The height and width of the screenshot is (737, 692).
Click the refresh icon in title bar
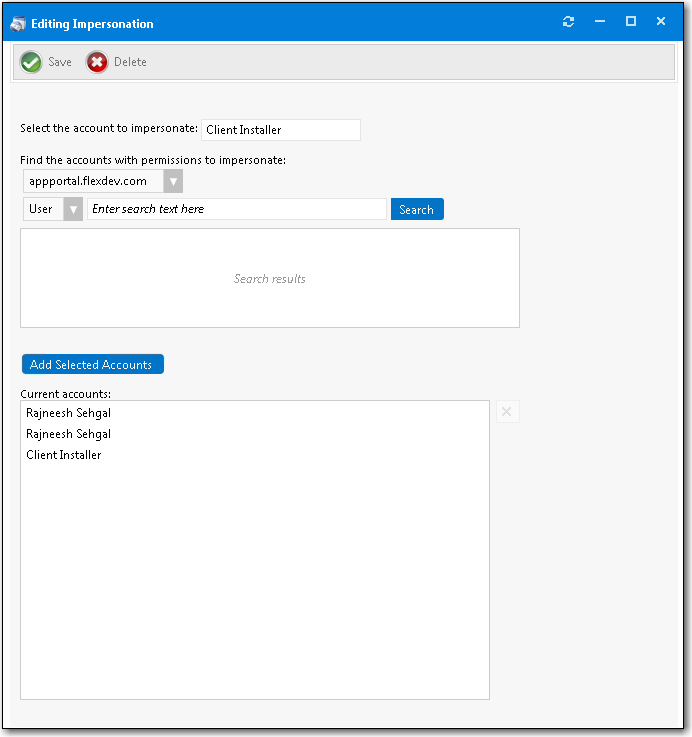[569, 22]
